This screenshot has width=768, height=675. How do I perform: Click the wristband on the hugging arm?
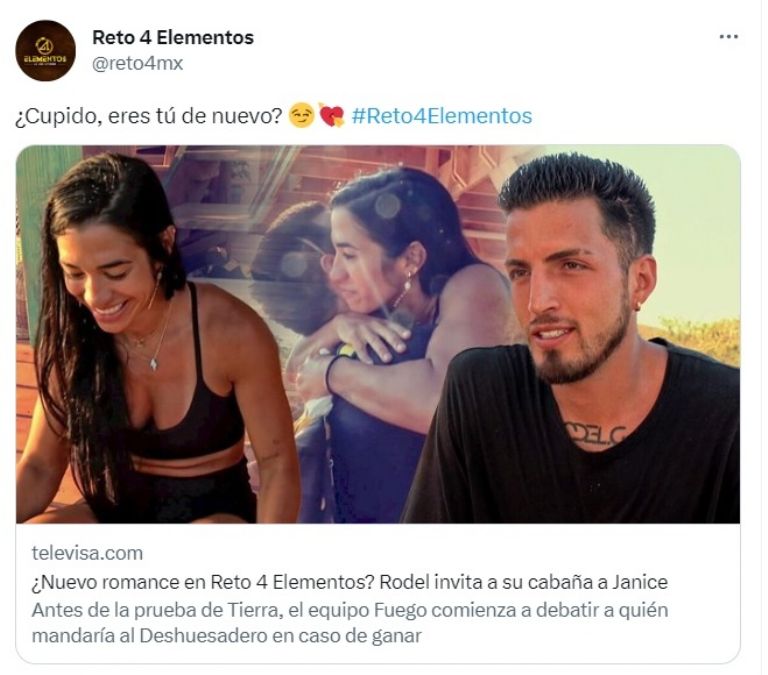tap(330, 371)
